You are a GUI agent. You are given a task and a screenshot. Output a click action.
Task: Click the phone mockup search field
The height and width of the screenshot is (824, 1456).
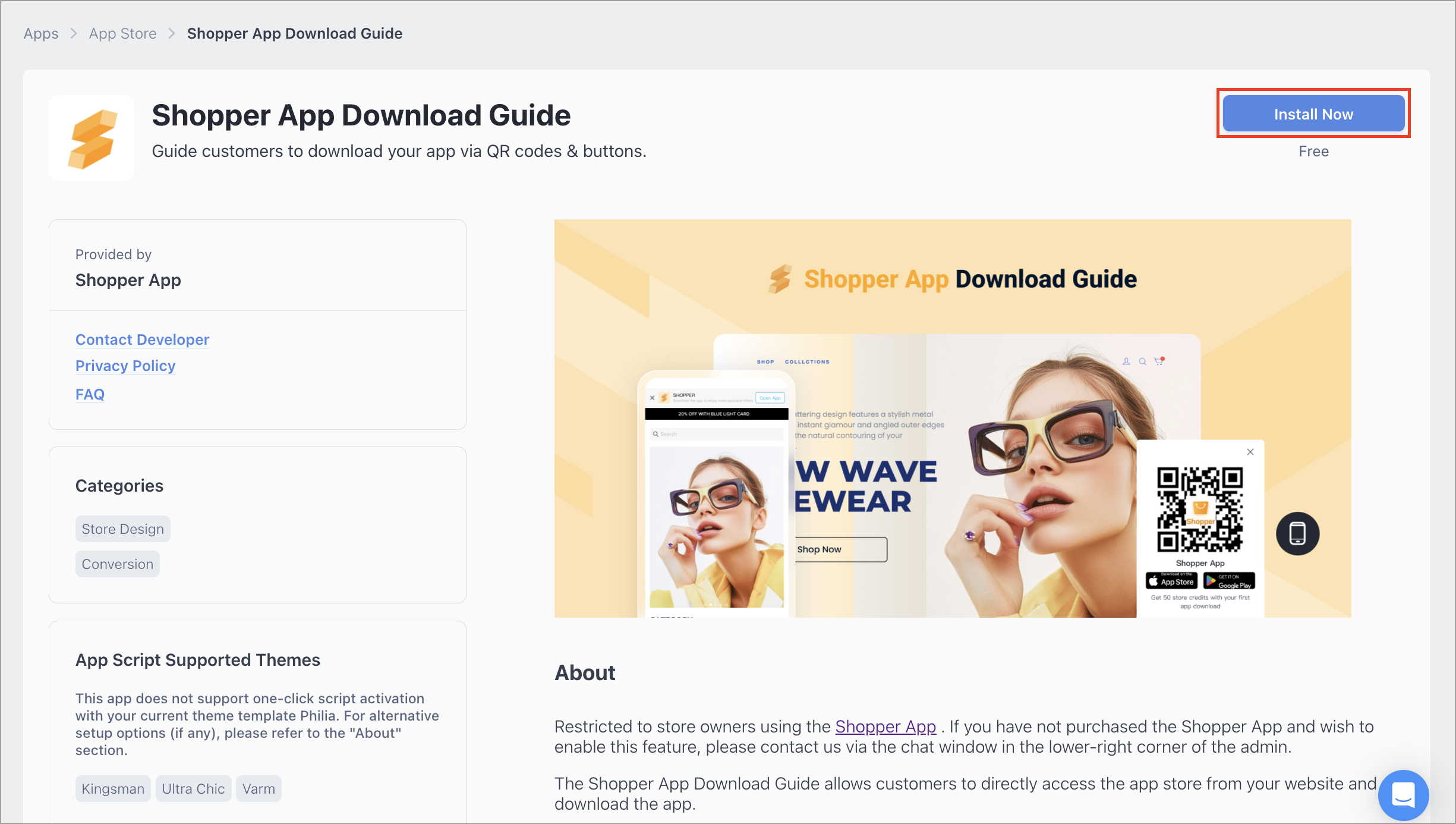tap(717, 434)
